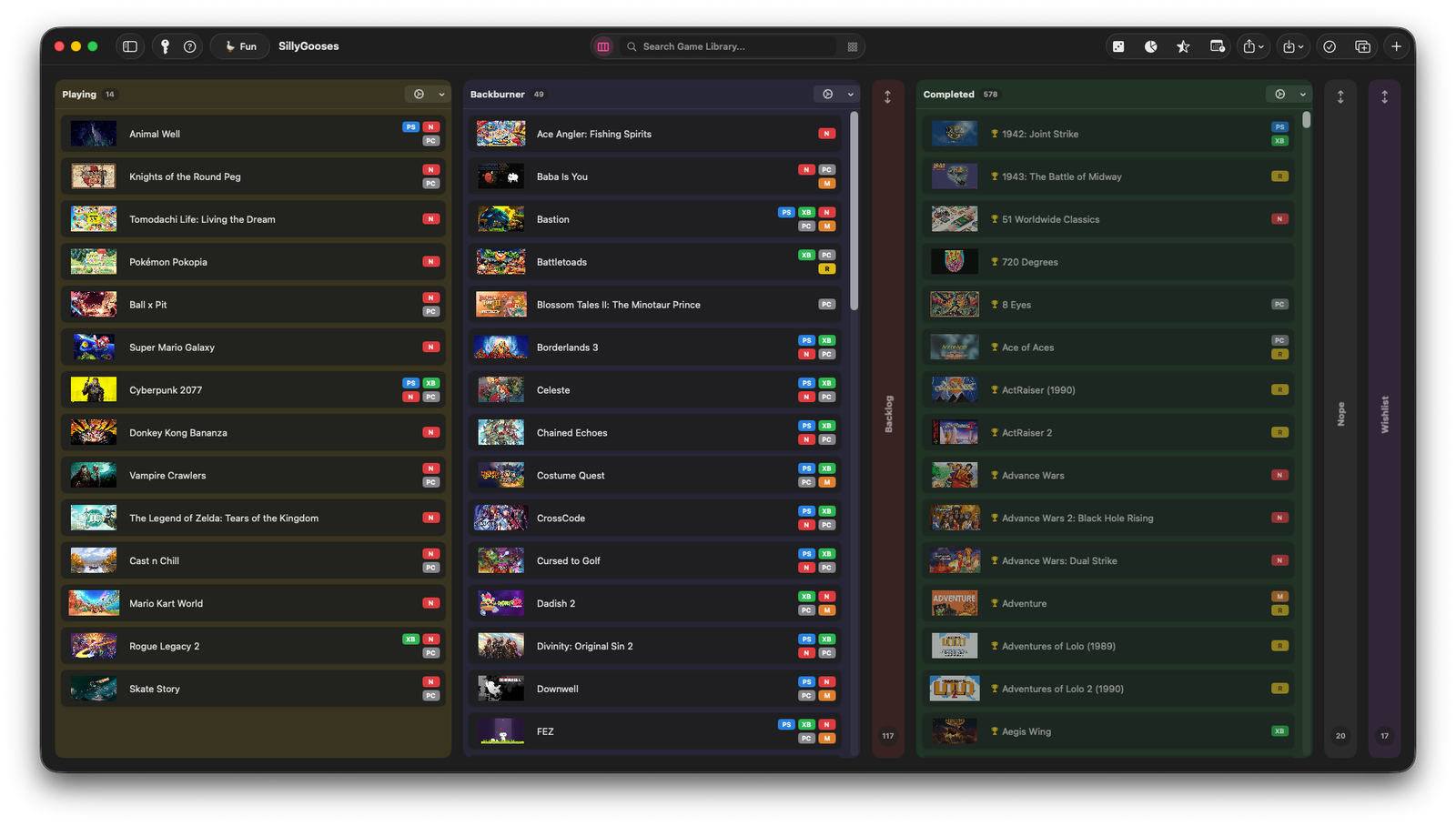Click the star icon in the toolbar
Image resolution: width=1456 pixels, height=826 pixels.
click(x=1183, y=46)
